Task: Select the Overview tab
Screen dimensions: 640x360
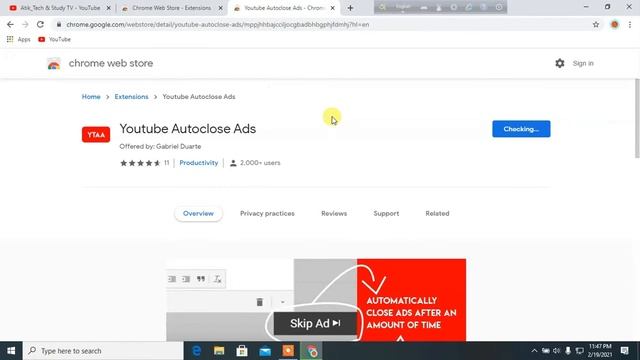Action: pos(198,213)
